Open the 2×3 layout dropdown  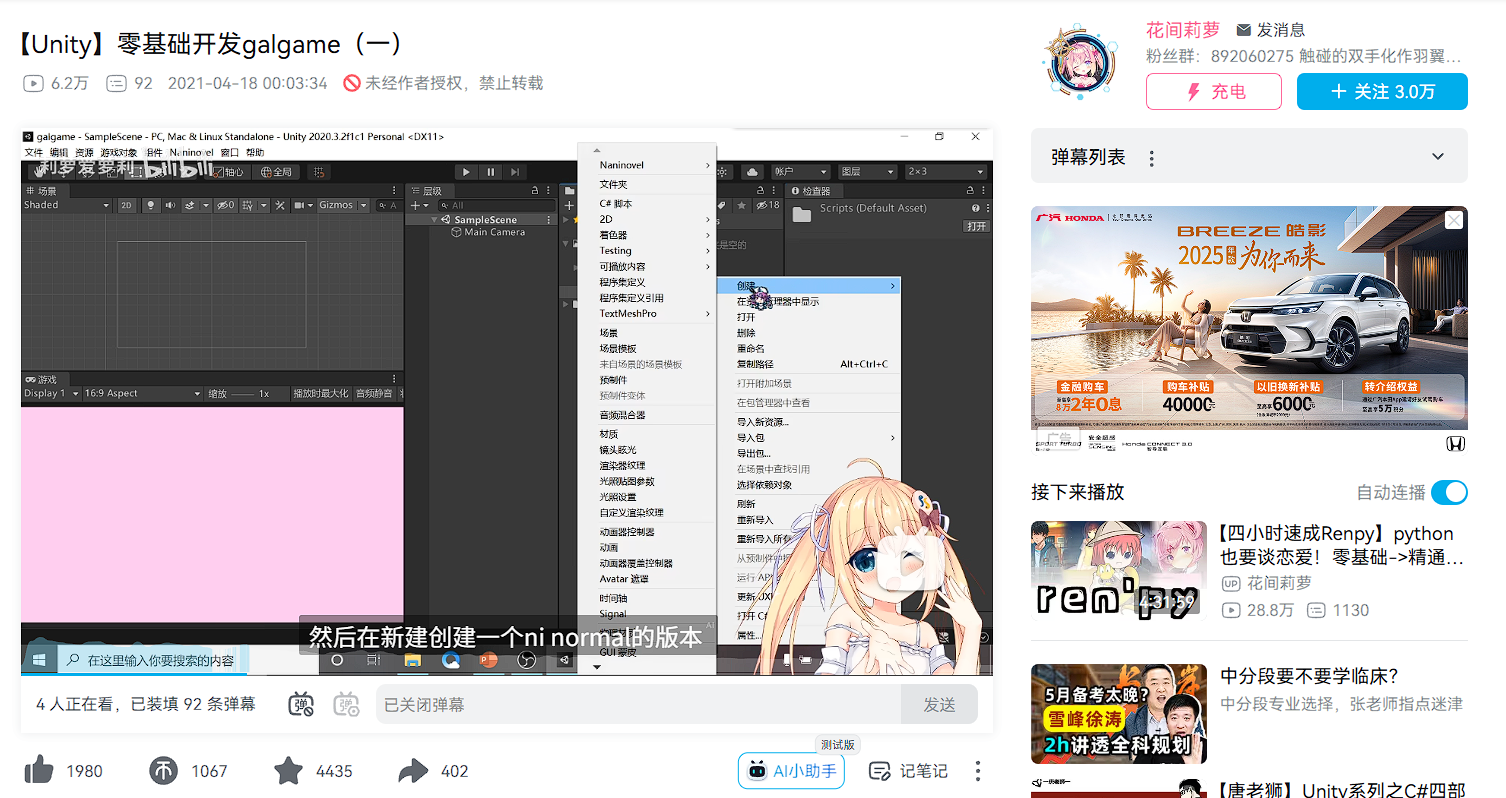pyautogui.click(x=945, y=172)
